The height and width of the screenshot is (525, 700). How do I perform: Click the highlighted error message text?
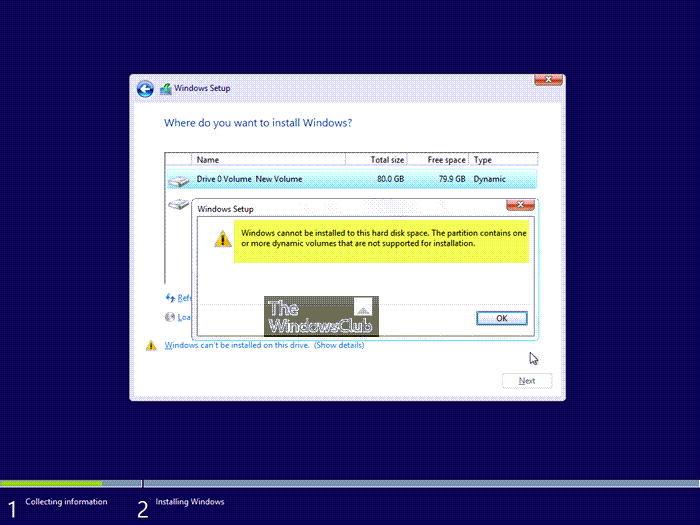pyautogui.click(x=383, y=238)
